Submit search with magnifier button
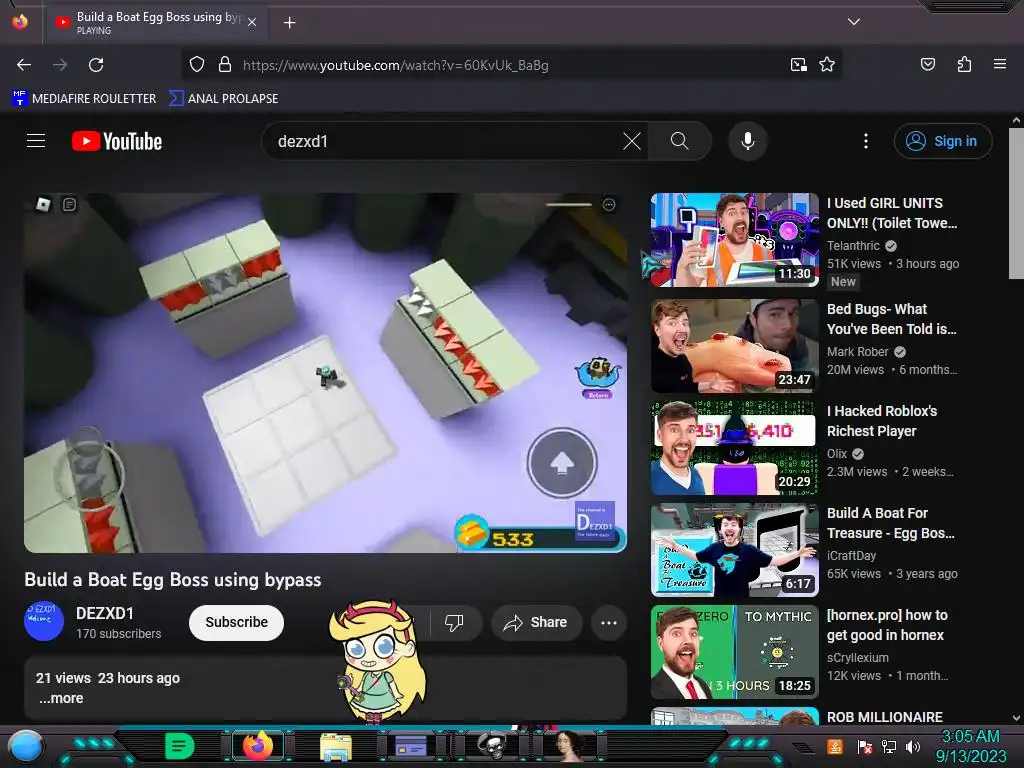Screen dimensions: 1024x768 (679, 141)
